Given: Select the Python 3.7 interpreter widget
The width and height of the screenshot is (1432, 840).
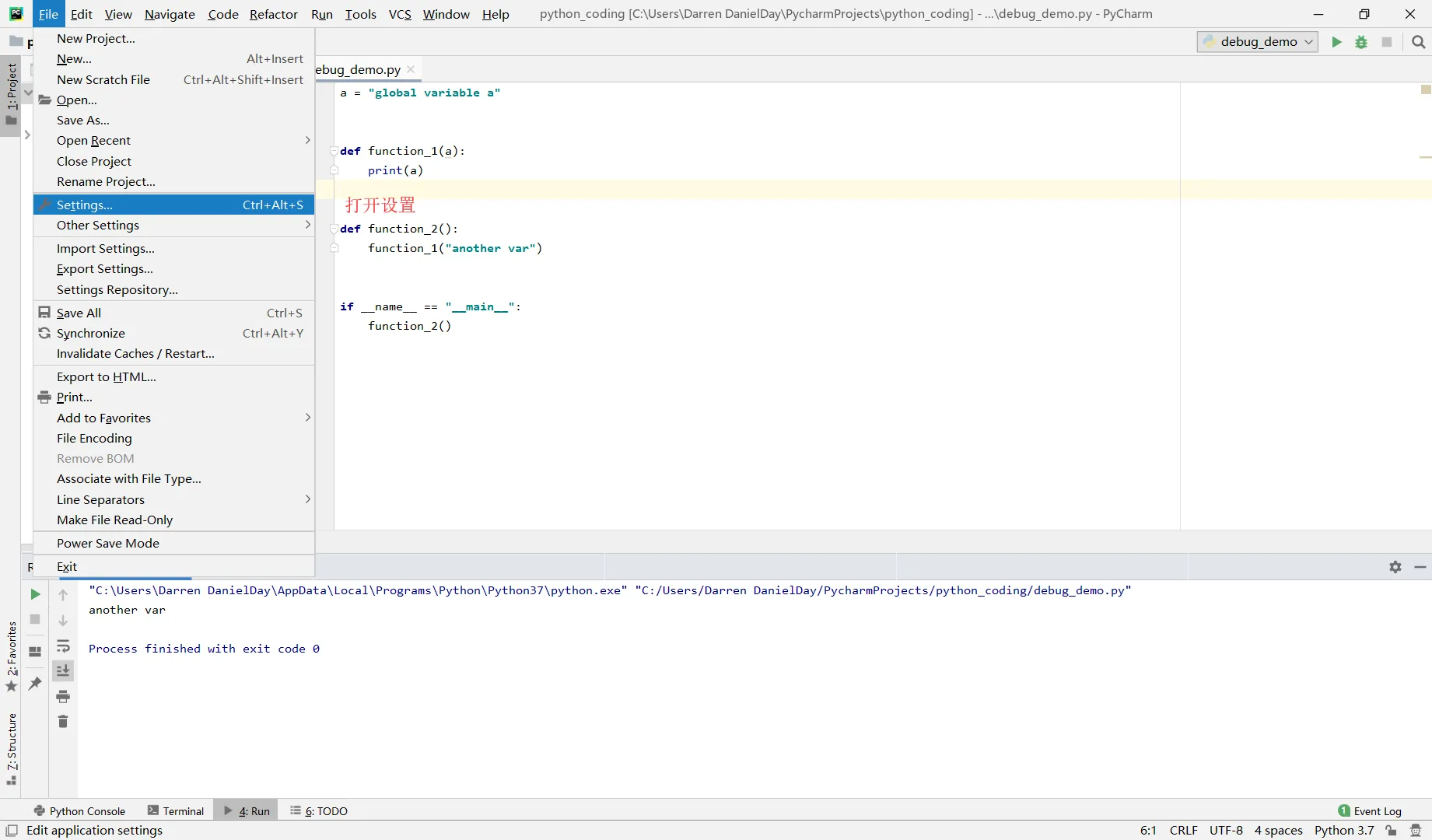Looking at the screenshot, I should [1344, 830].
